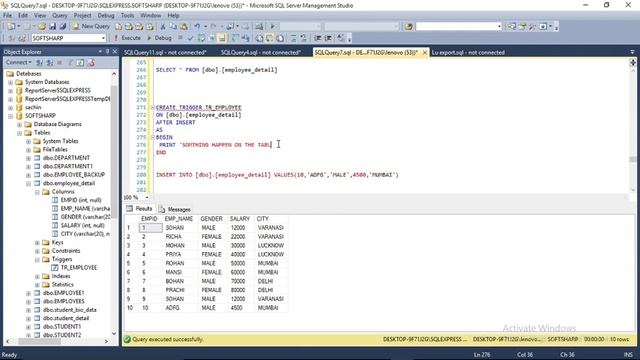Select the dbo.EMPLOYEE_BACKUP table
The image size is (640, 360).
click(74, 175)
